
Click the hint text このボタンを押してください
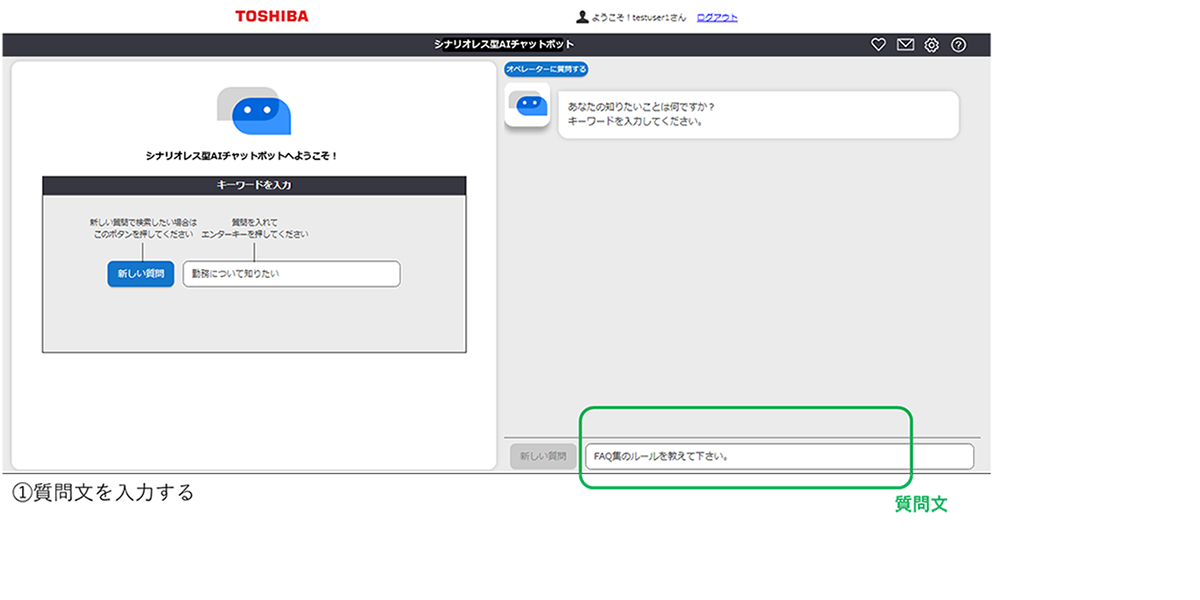(143, 234)
